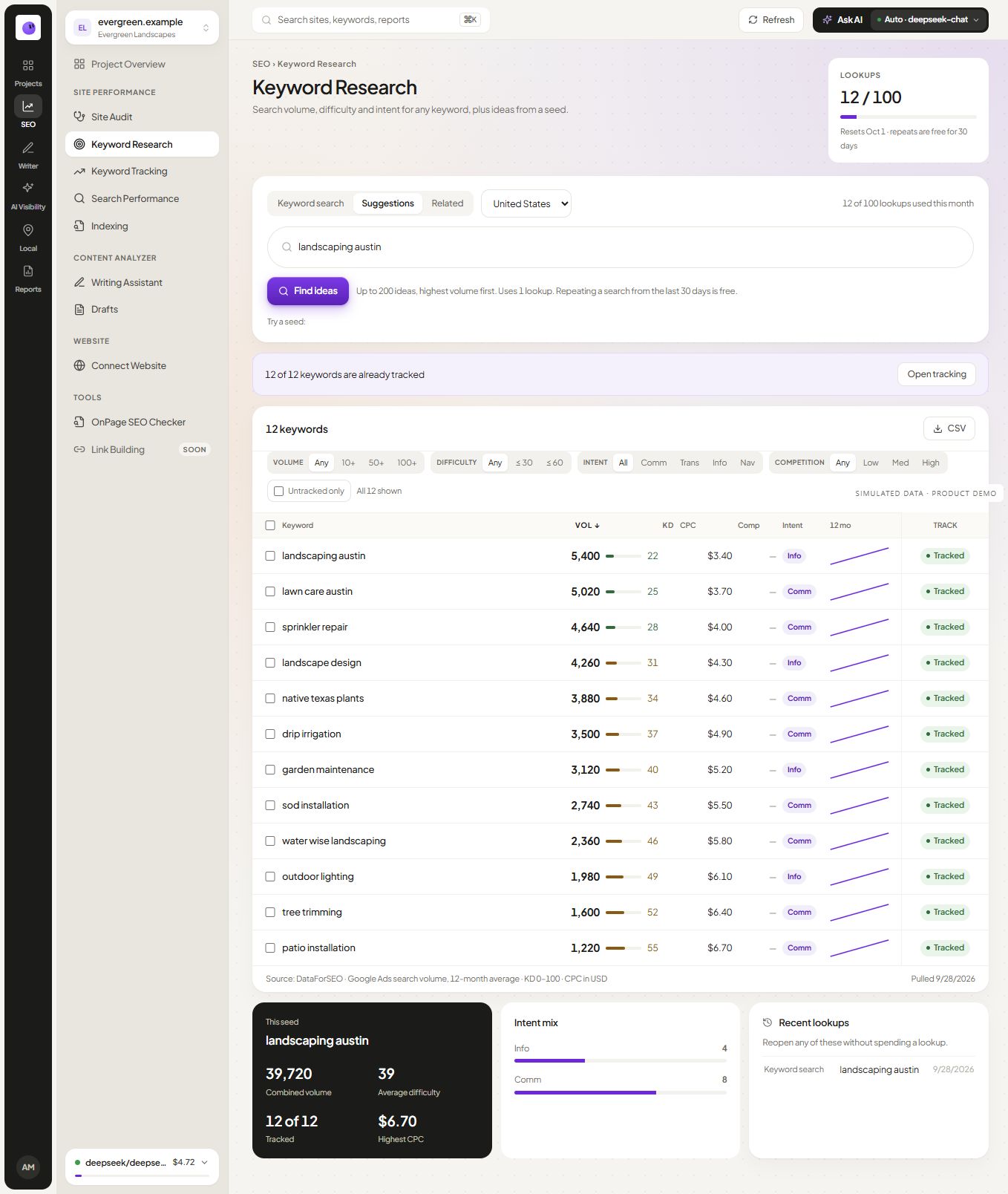This screenshot has height=1194, width=1008.
Task: Click the purple app logo
Action: (28, 27)
